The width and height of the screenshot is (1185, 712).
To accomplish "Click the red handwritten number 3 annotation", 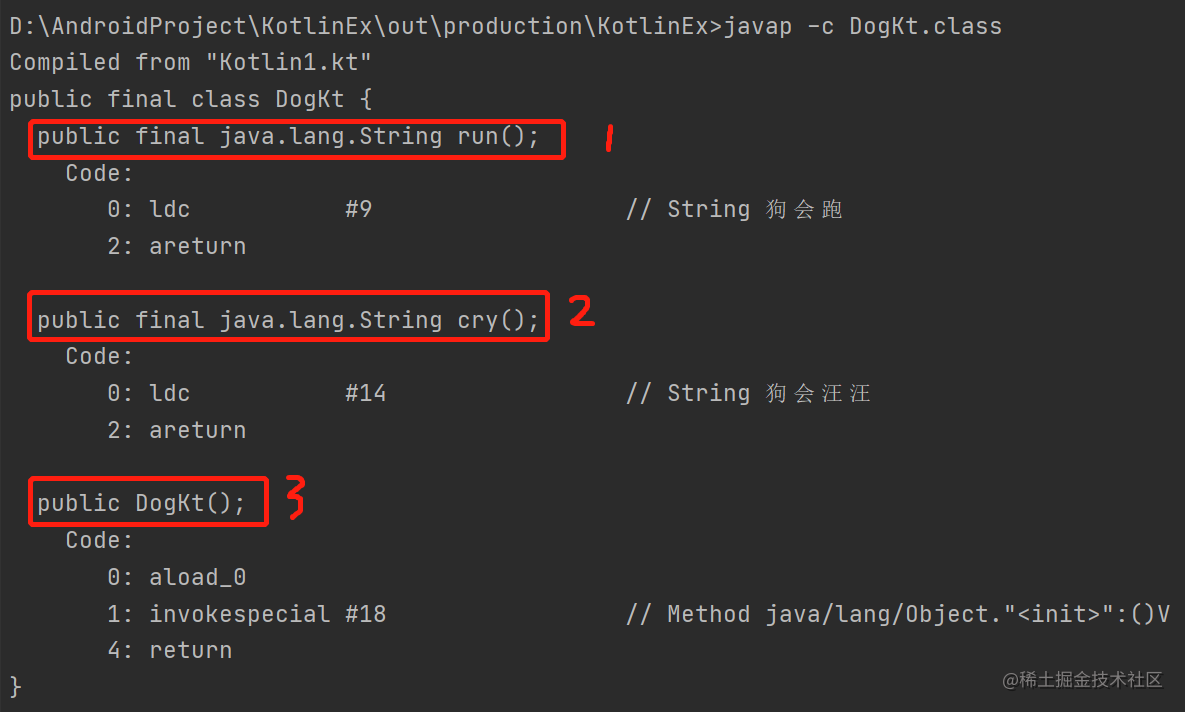I will tap(295, 497).
